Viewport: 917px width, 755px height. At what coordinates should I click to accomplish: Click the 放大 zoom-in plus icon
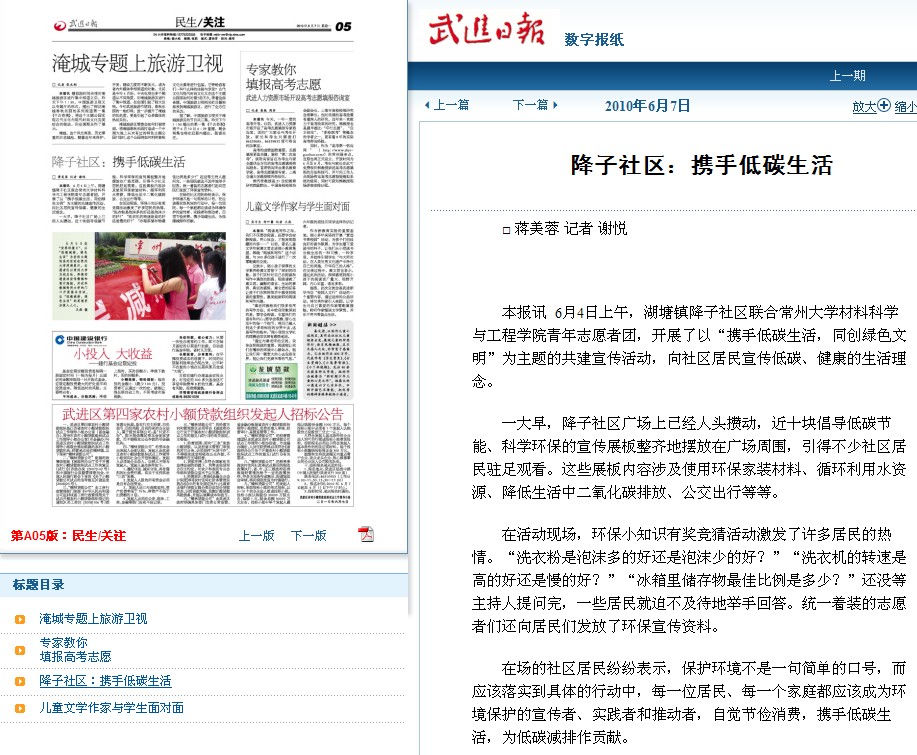point(884,105)
